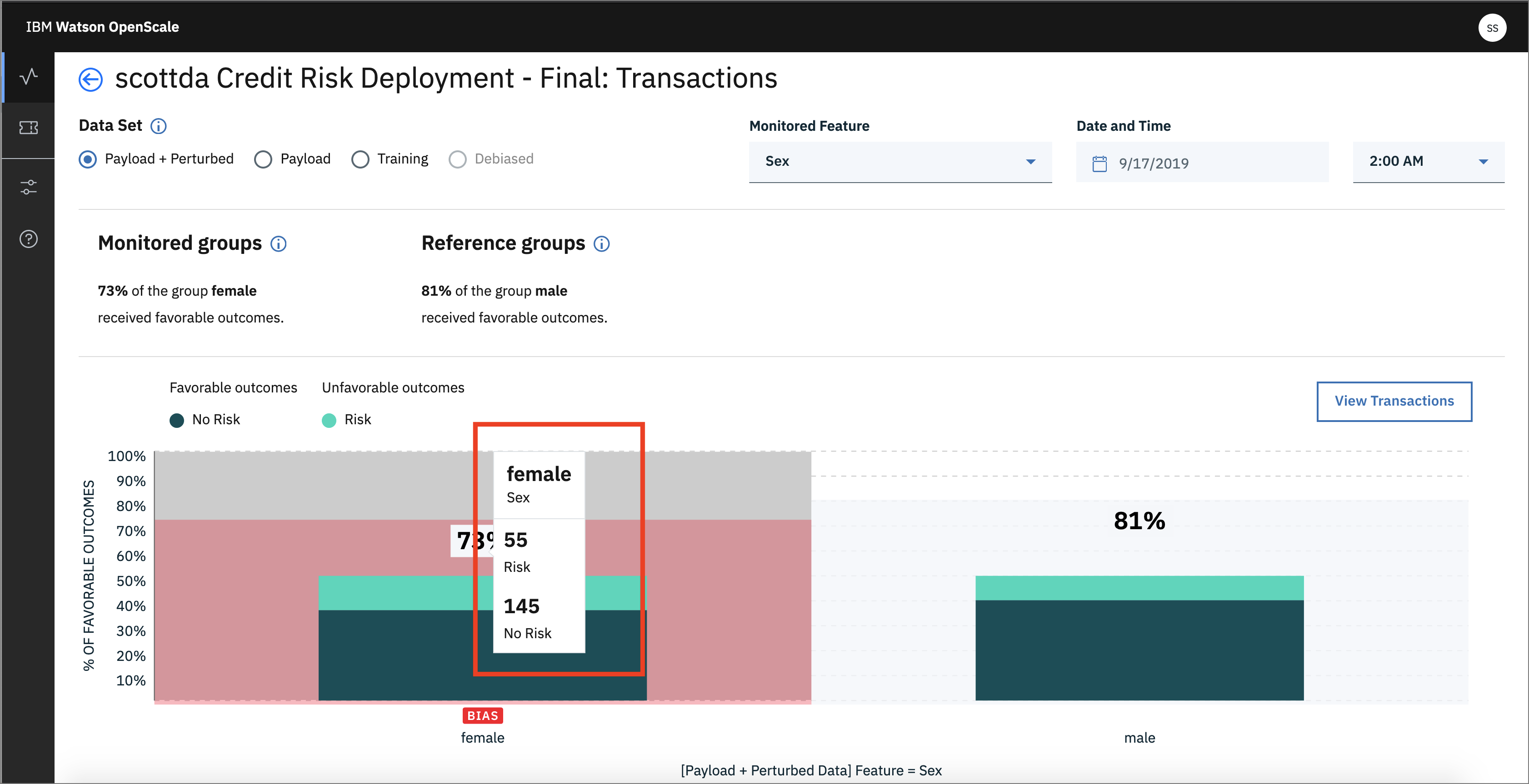1529x784 pixels.
Task: Click the No Risk legend color dot
Action: [x=176, y=421]
